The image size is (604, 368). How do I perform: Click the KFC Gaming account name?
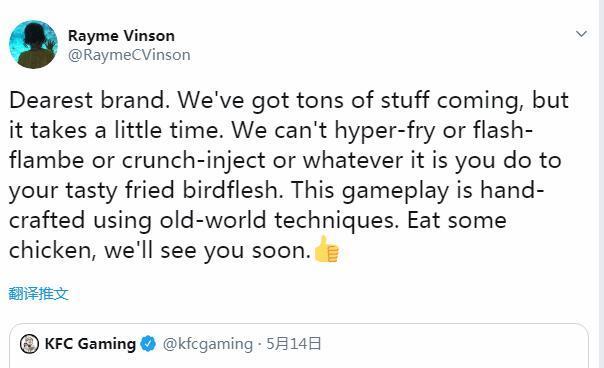(90, 344)
